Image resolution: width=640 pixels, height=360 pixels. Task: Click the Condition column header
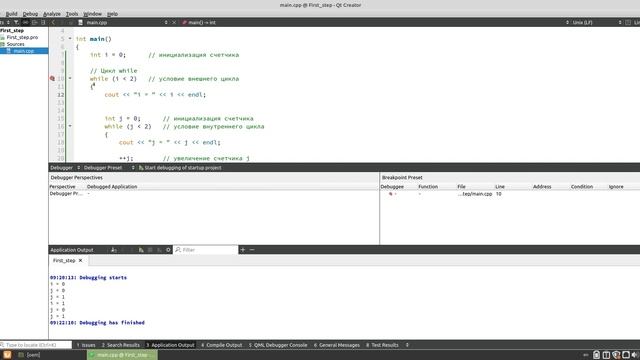[x=582, y=187]
